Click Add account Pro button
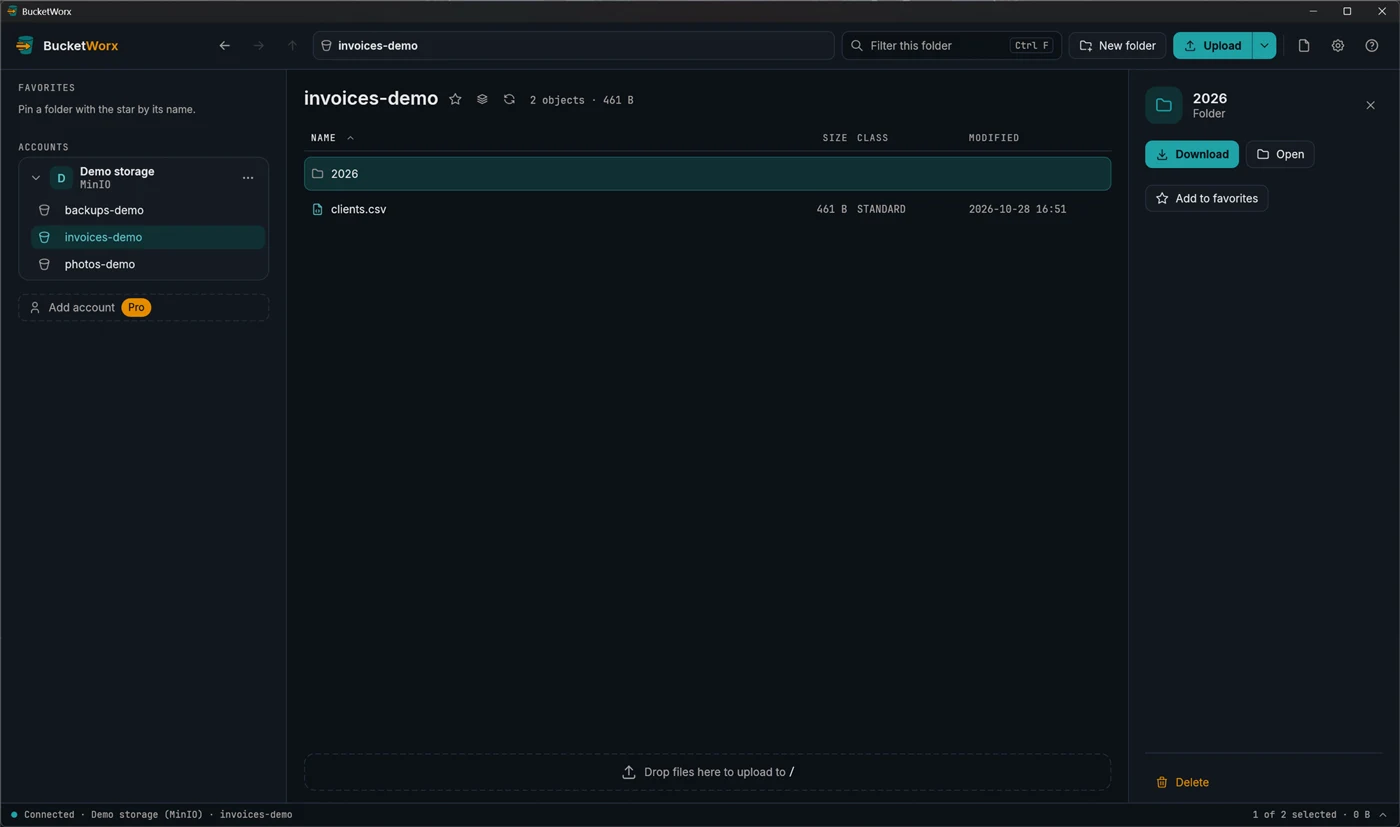This screenshot has height=827, width=1400. point(143,307)
